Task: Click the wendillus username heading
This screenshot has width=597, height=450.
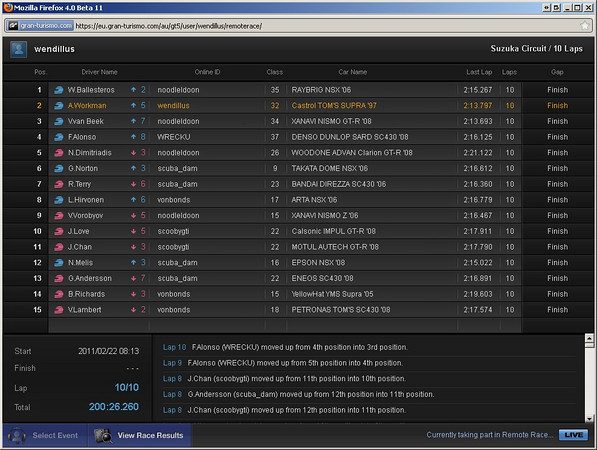Action: coord(54,49)
